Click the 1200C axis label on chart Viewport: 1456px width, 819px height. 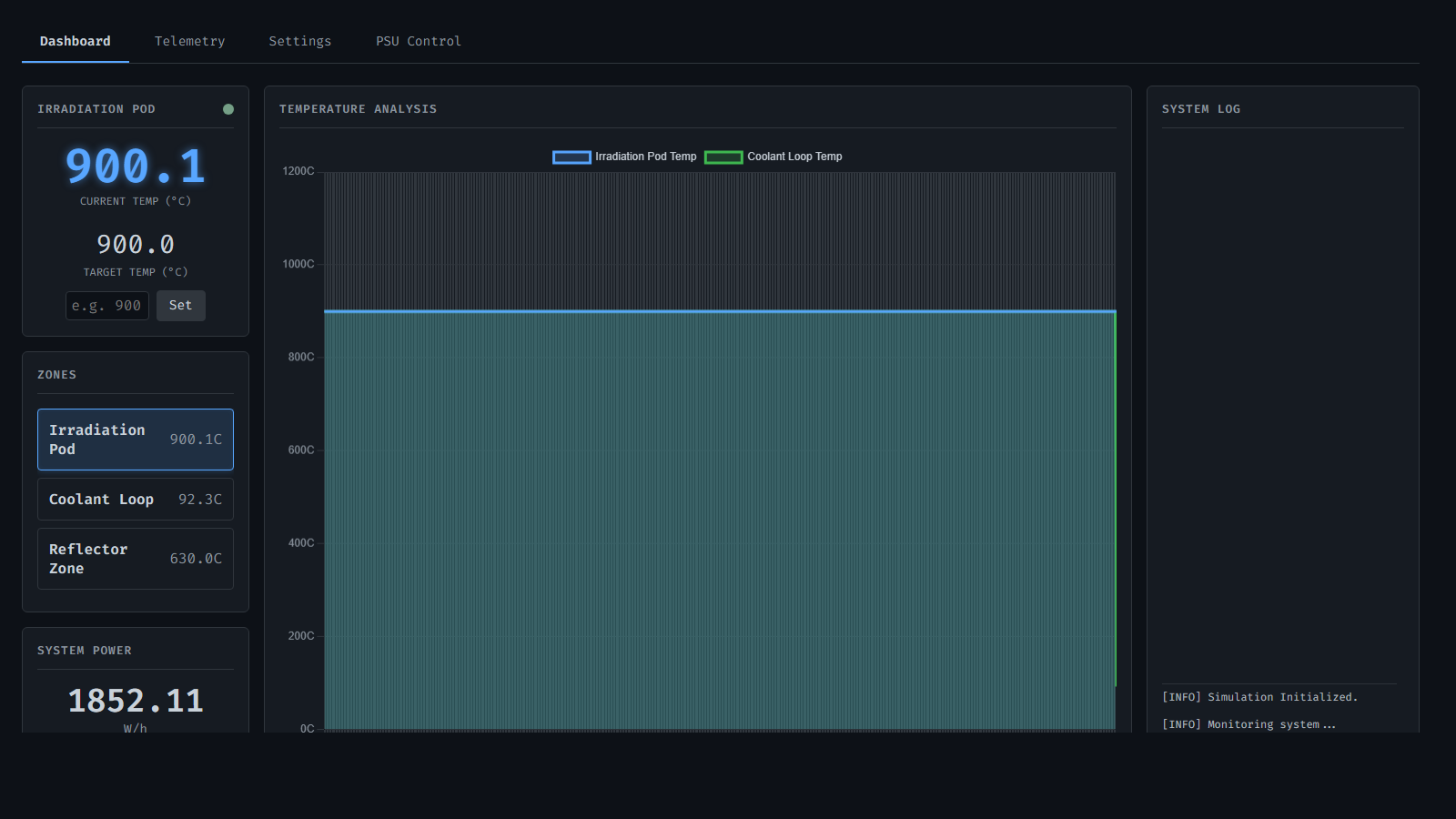[298, 171]
